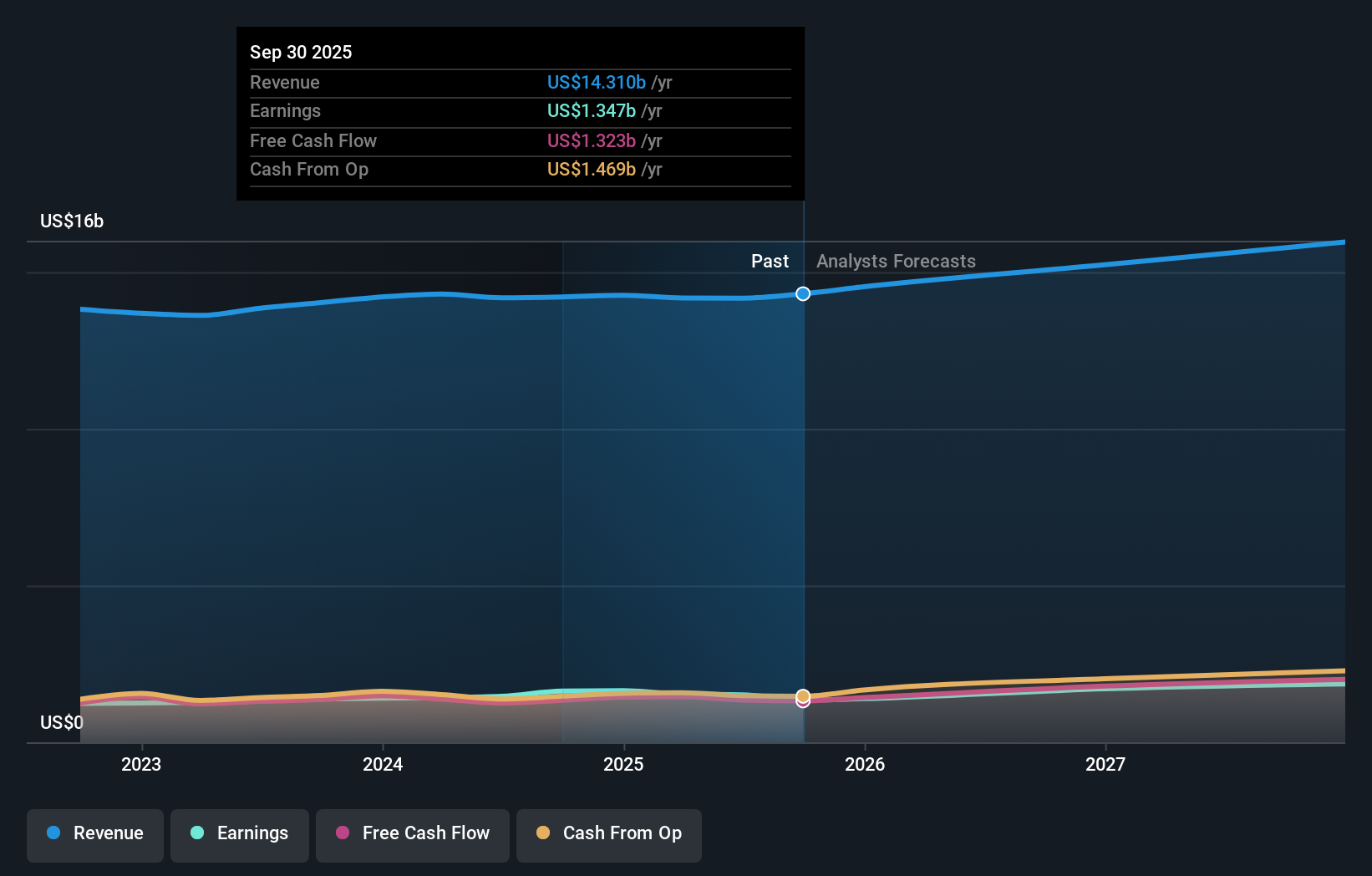Image resolution: width=1372 pixels, height=876 pixels.
Task: Click the orange Cash From Op legend dot
Action: (x=543, y=833)
